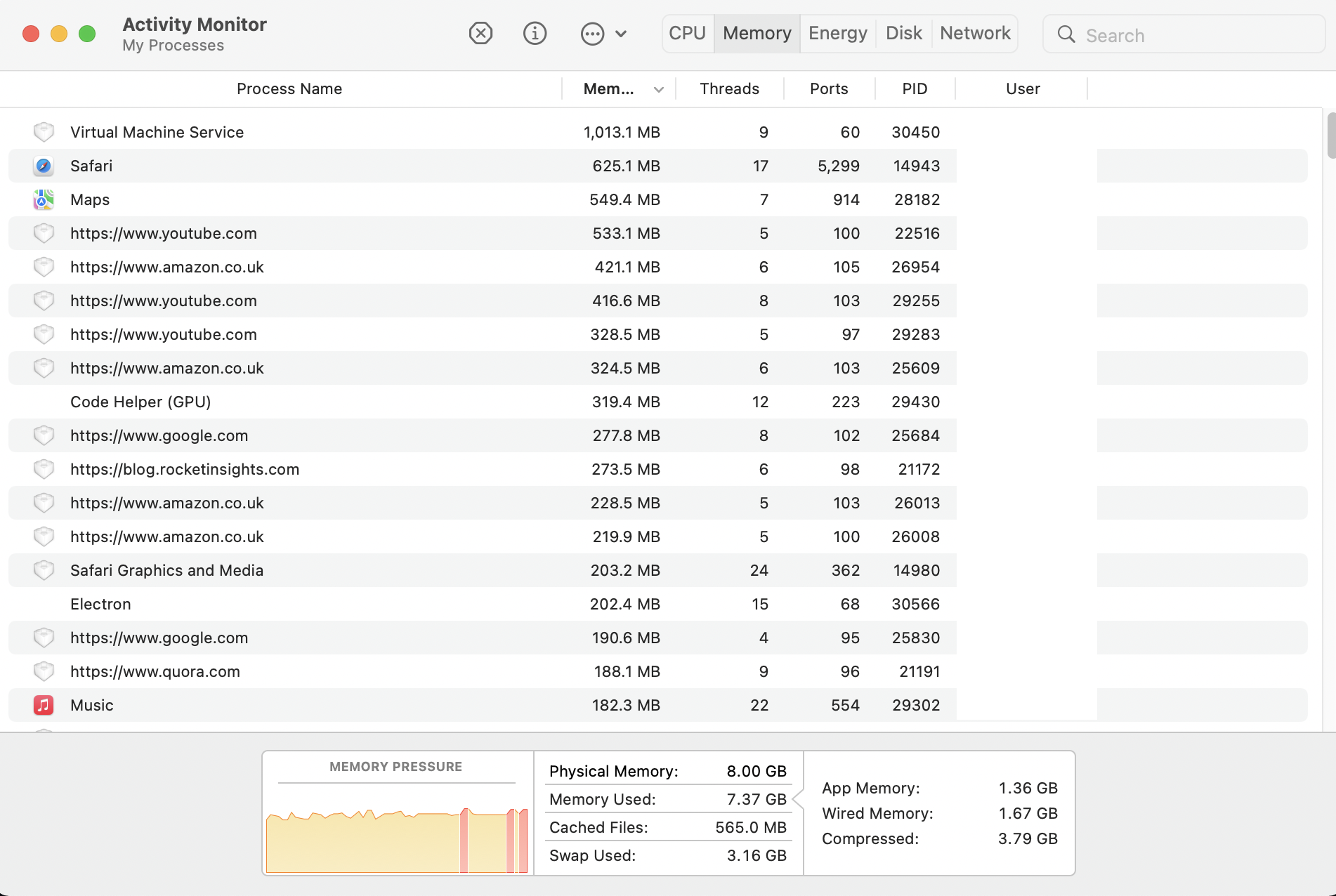Click the Maps app icon

click(44, 199)
